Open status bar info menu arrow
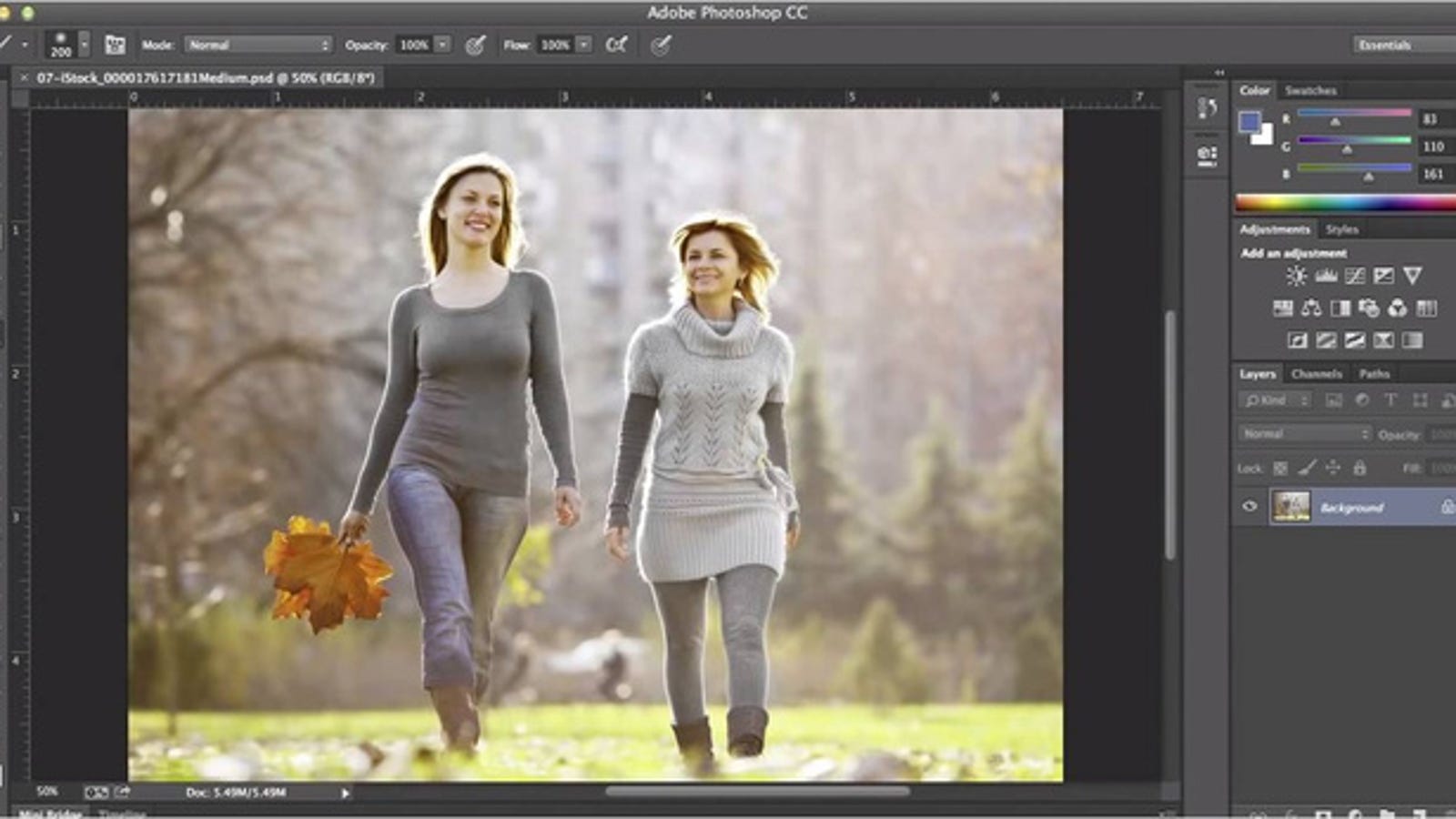 [x=345, y=794]
